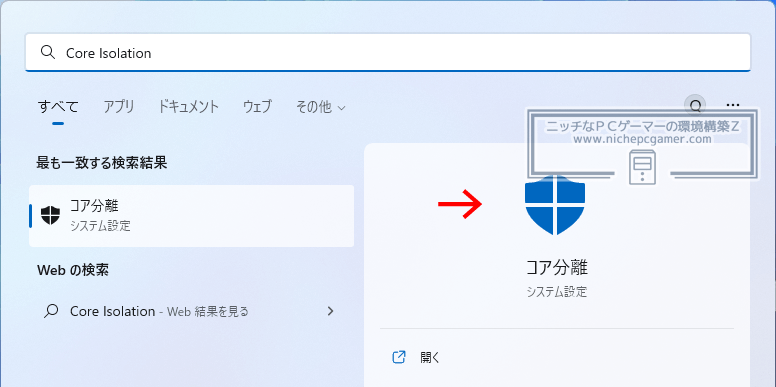Expand the Core Isolation web result chevron
Screen dimensions: 776x387
(331, 311)
